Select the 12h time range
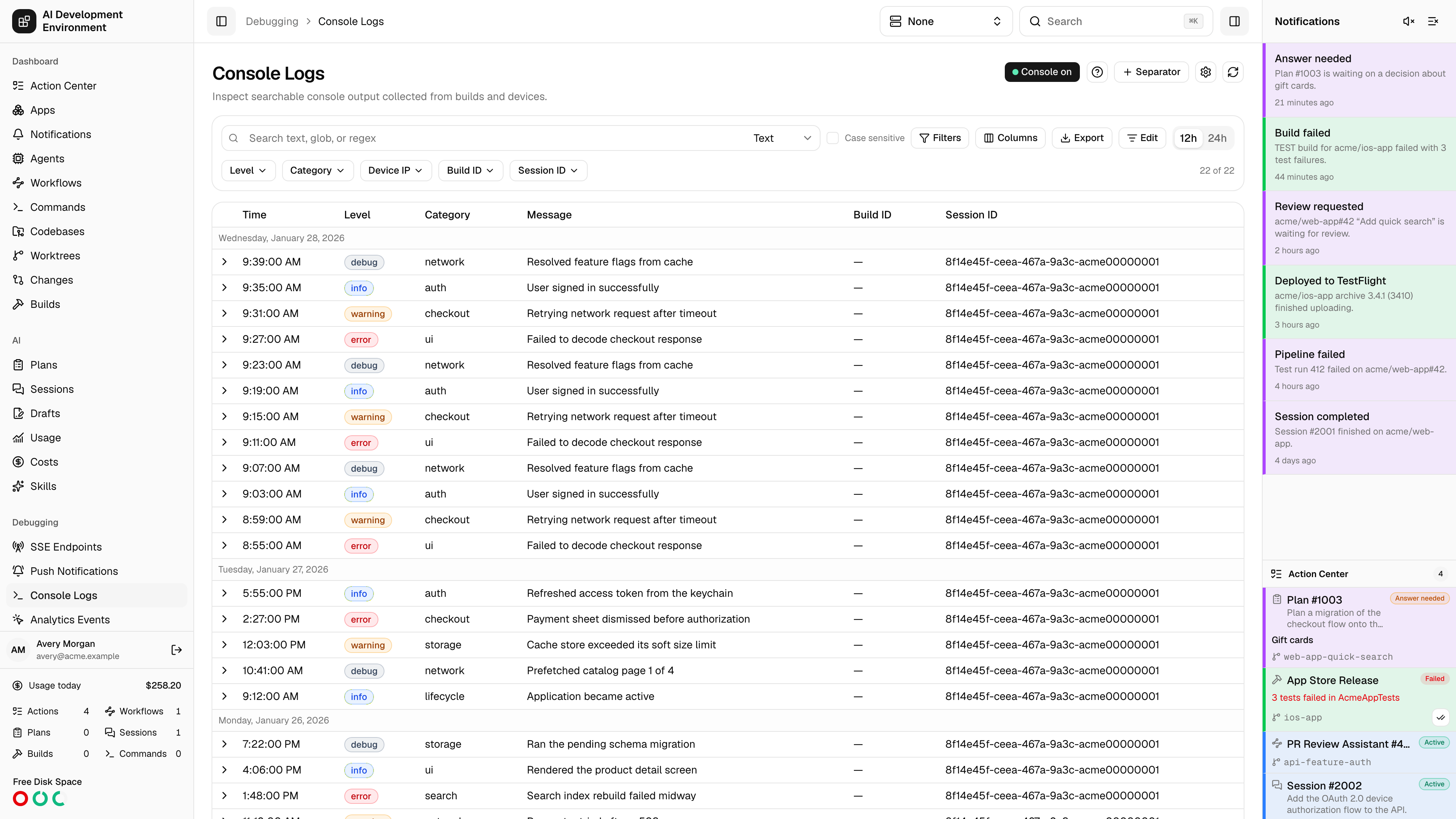This screenshot has height=819, width=1456. [x=1188, y=138]
